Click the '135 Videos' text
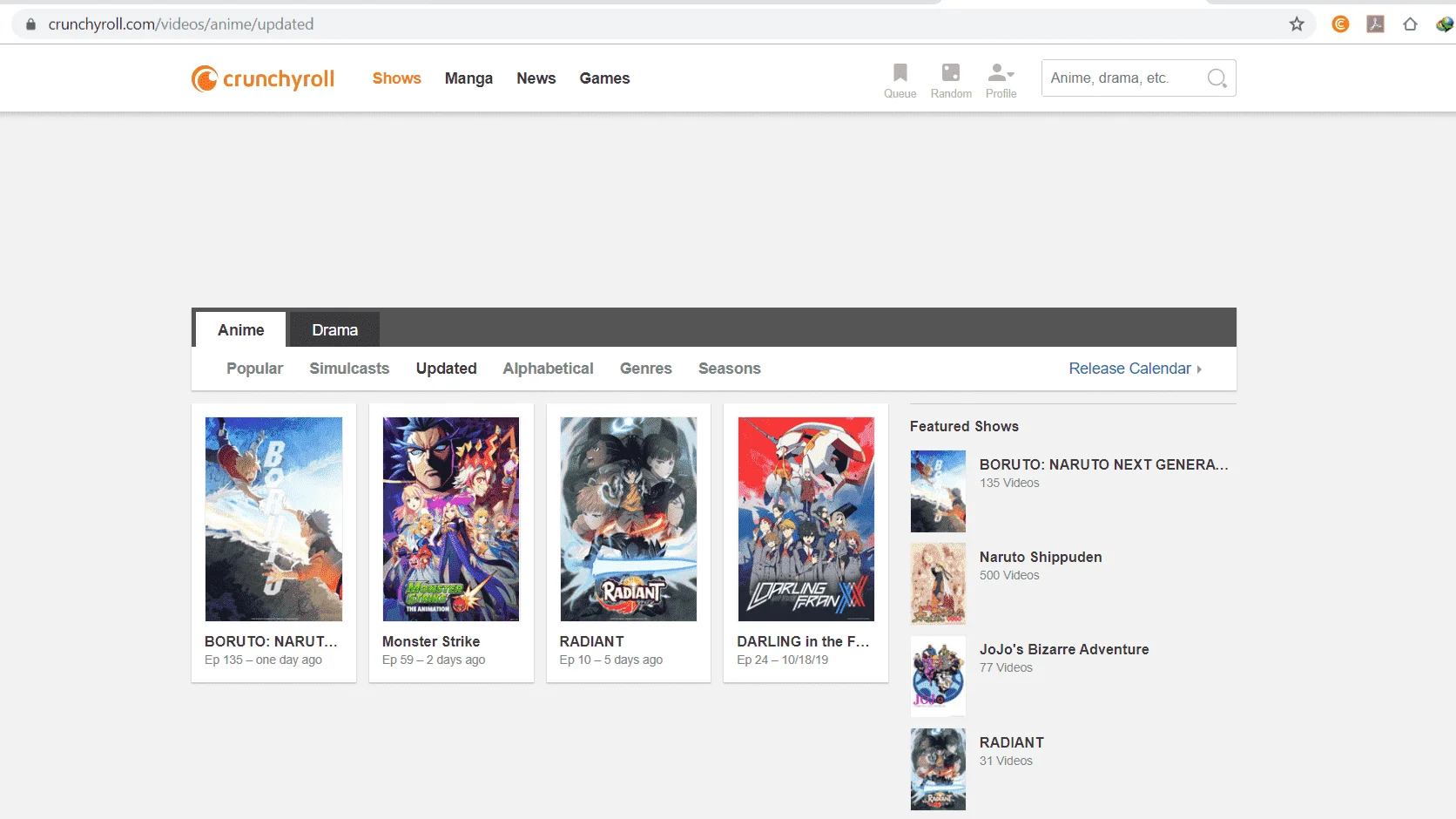This screenshot has height=819, width=1456. 1009,483
